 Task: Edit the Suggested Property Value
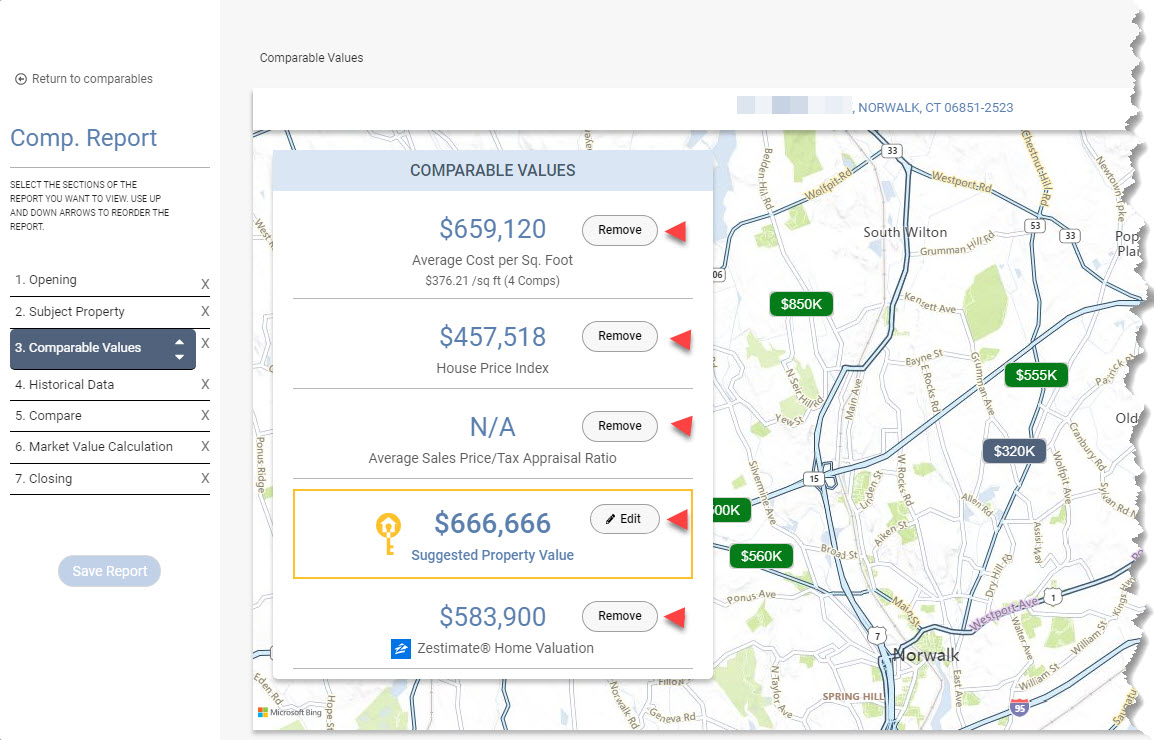[624, 519]
